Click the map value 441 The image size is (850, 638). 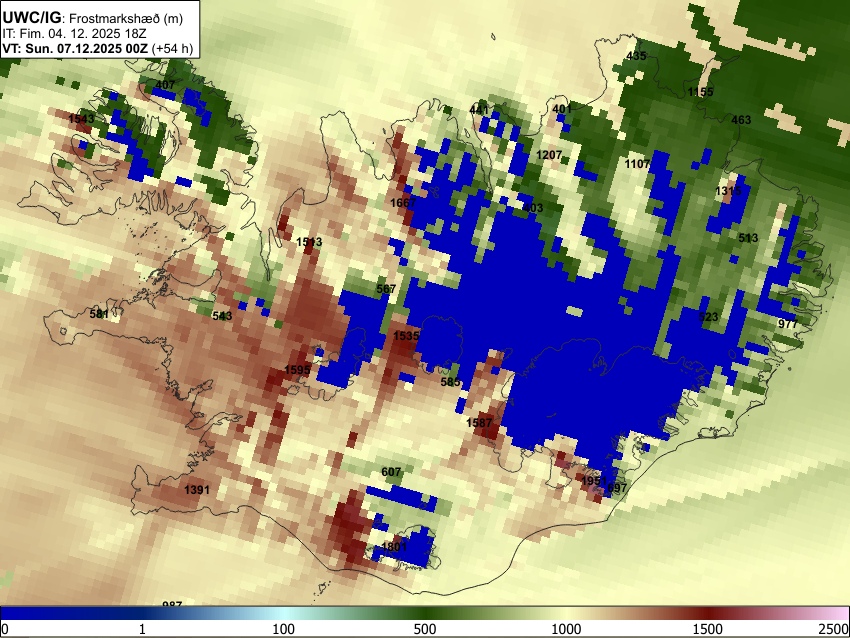click(479, 110)
